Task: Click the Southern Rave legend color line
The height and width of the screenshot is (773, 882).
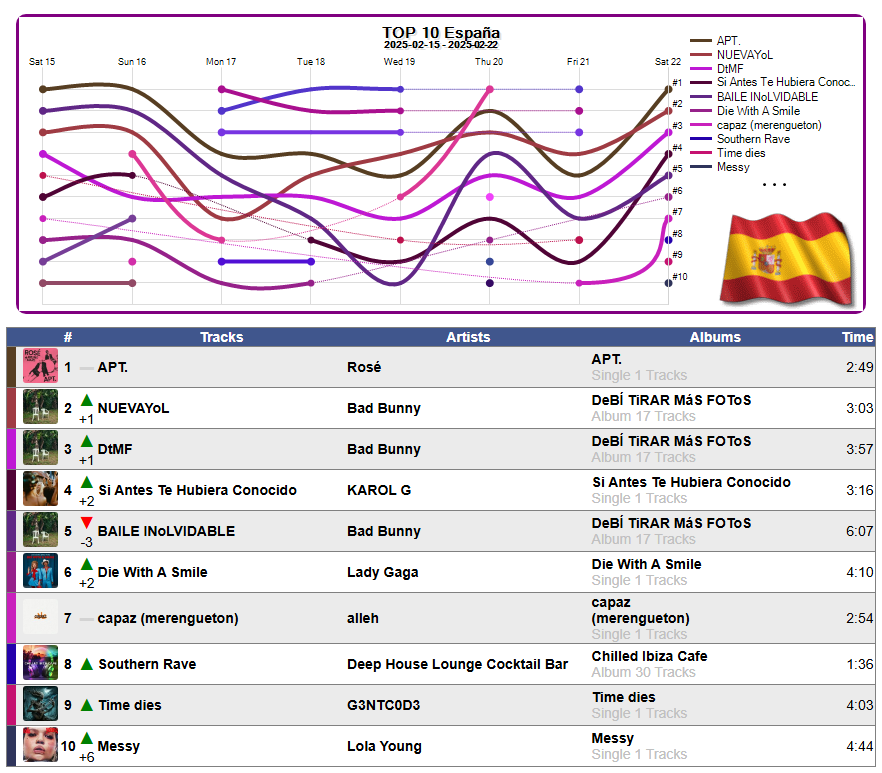Action: point(700,139)
